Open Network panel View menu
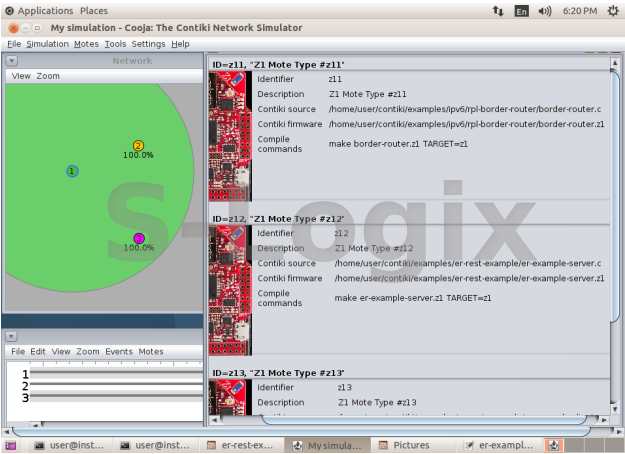 (21, 76)
